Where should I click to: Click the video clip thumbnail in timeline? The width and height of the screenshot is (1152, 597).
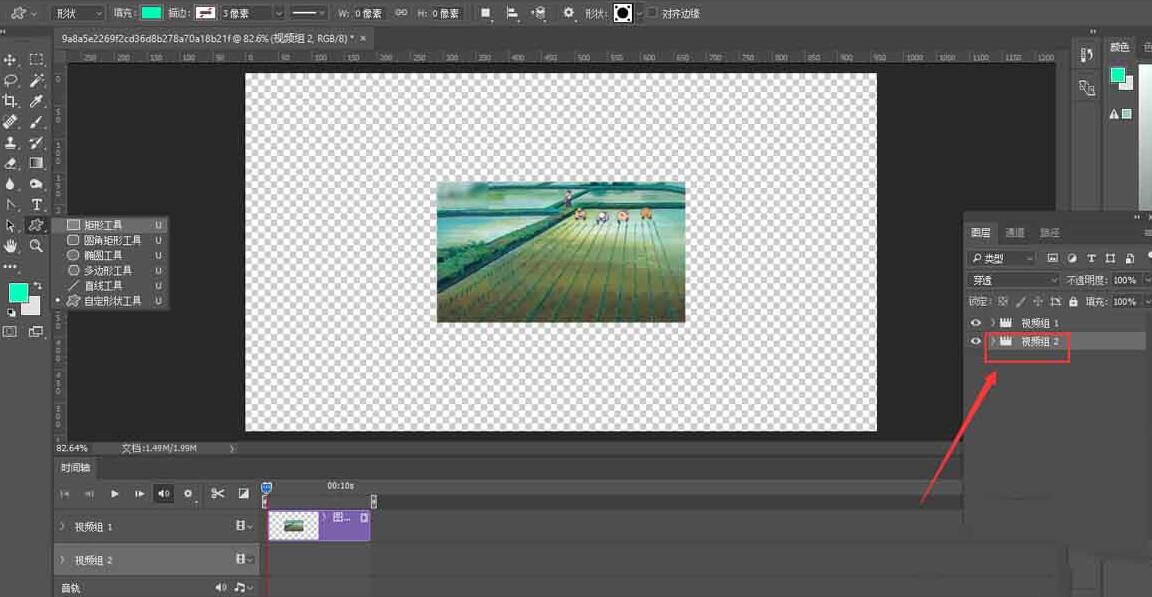(294, 525)
